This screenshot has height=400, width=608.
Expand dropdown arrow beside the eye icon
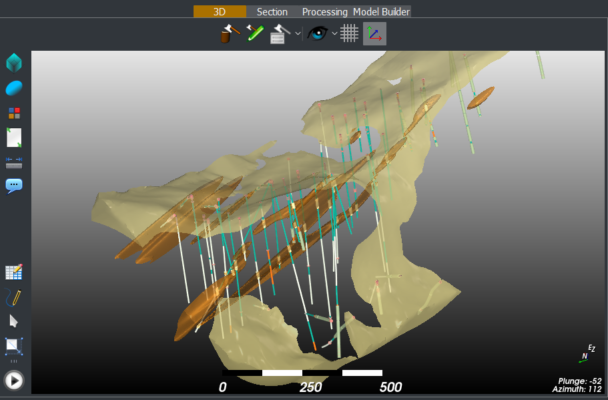[334, 34]
